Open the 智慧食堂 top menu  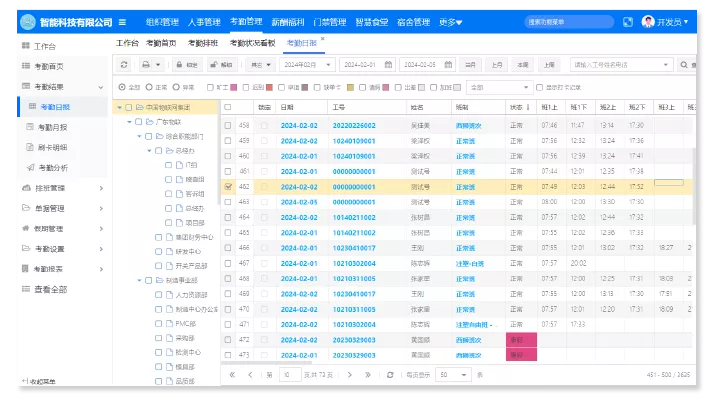coord(372,22)
